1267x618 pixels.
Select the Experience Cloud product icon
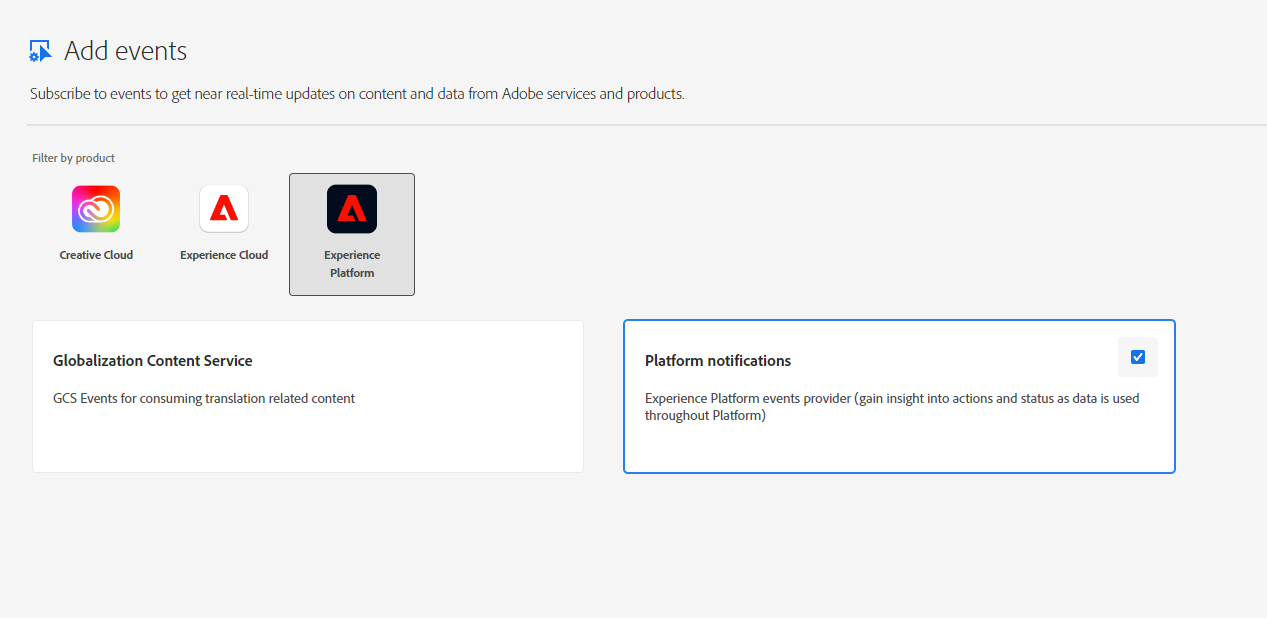click(224, 209)
